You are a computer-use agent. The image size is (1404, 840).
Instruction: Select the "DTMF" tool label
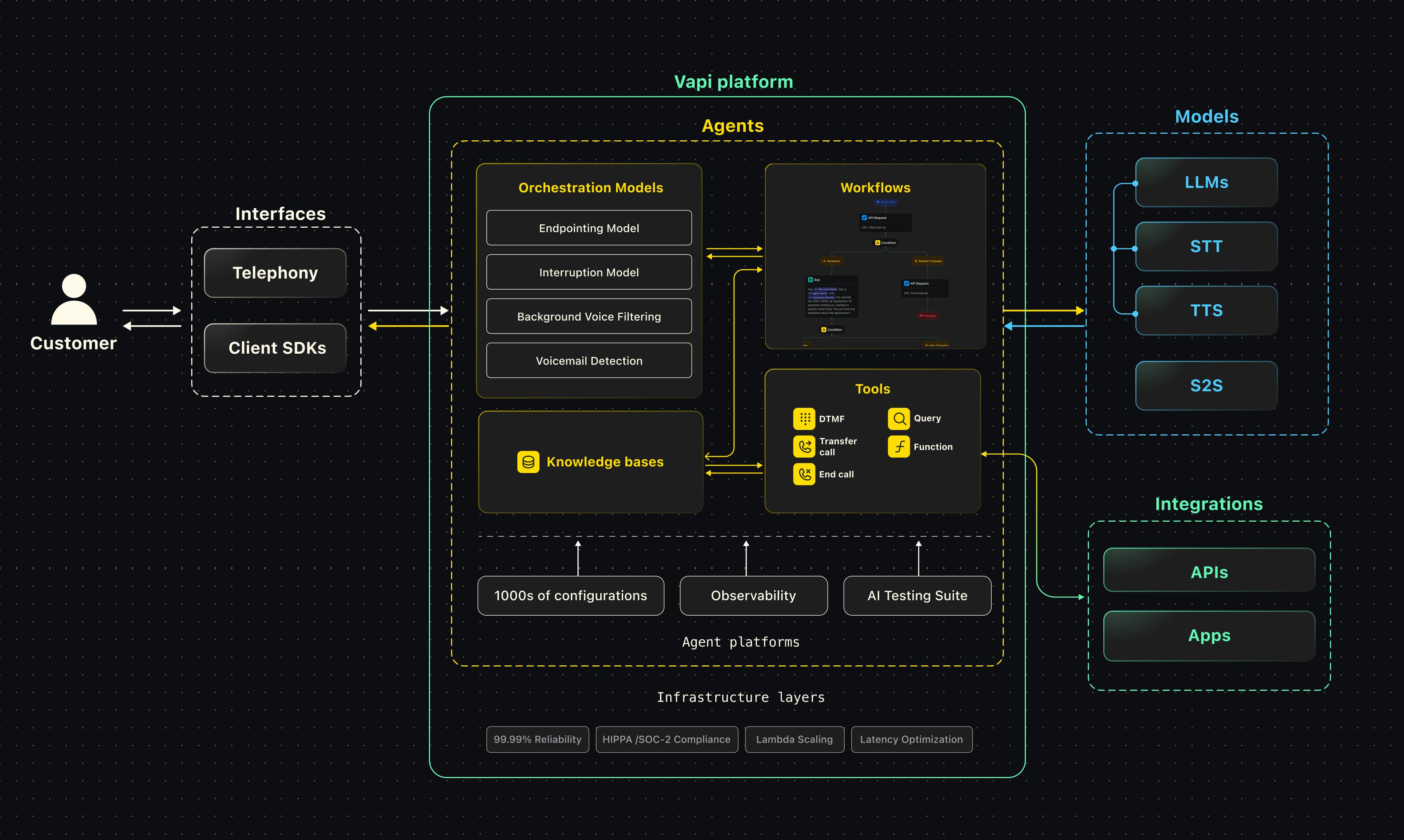pyautogui.click(x=832, y=419)
